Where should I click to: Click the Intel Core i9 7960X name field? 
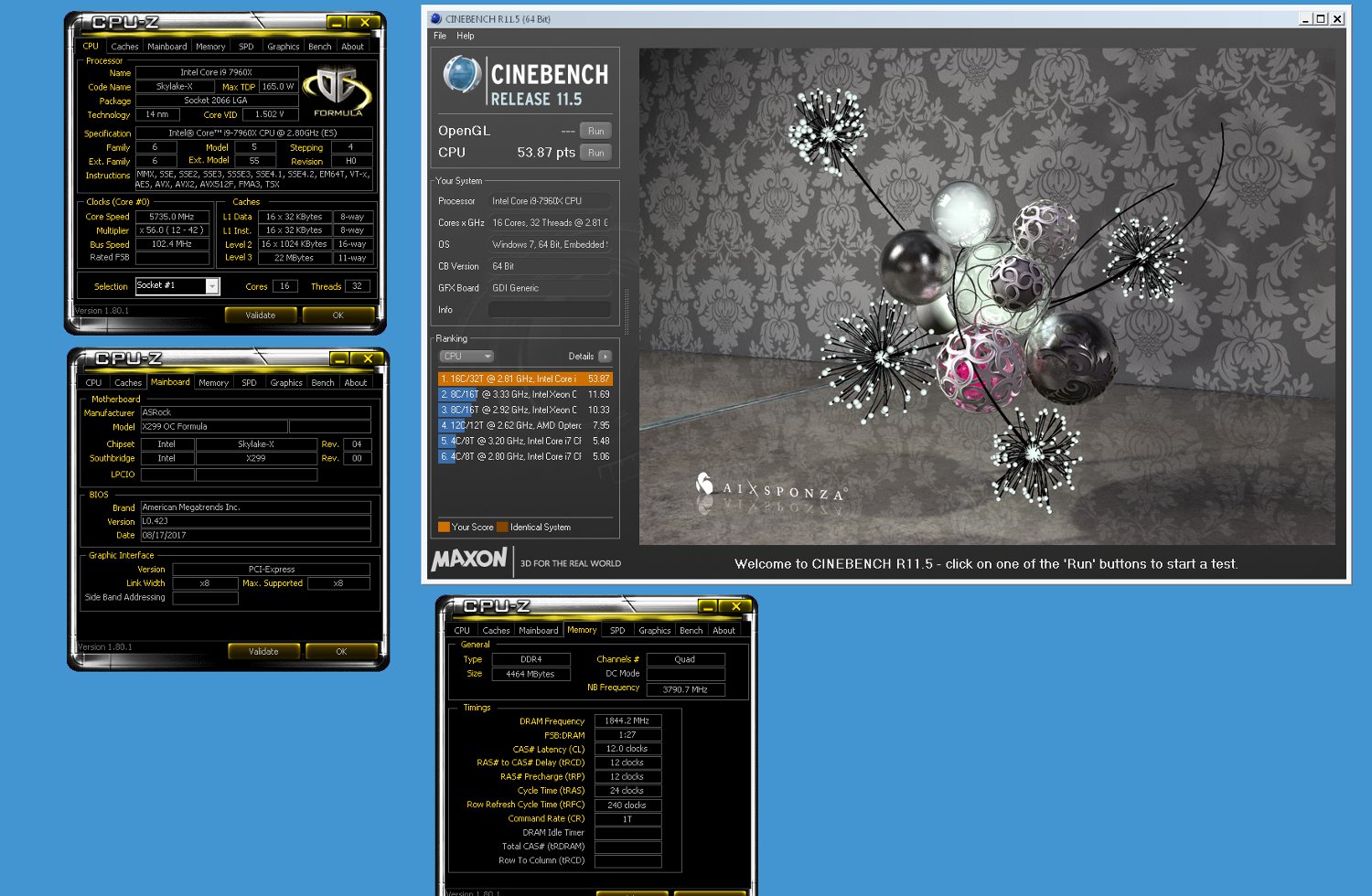coord(217,72)
